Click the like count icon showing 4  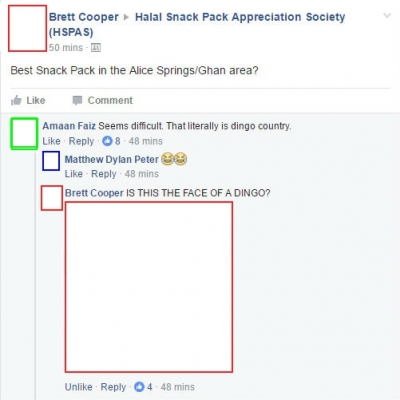(139, 387)
